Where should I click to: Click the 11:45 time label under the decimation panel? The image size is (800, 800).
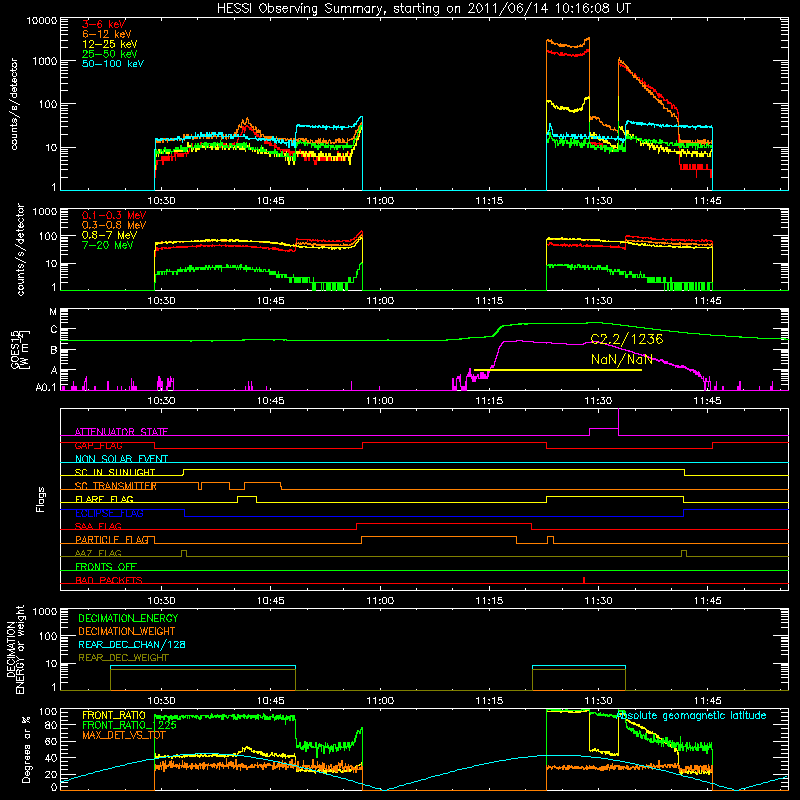pos(707,701)
